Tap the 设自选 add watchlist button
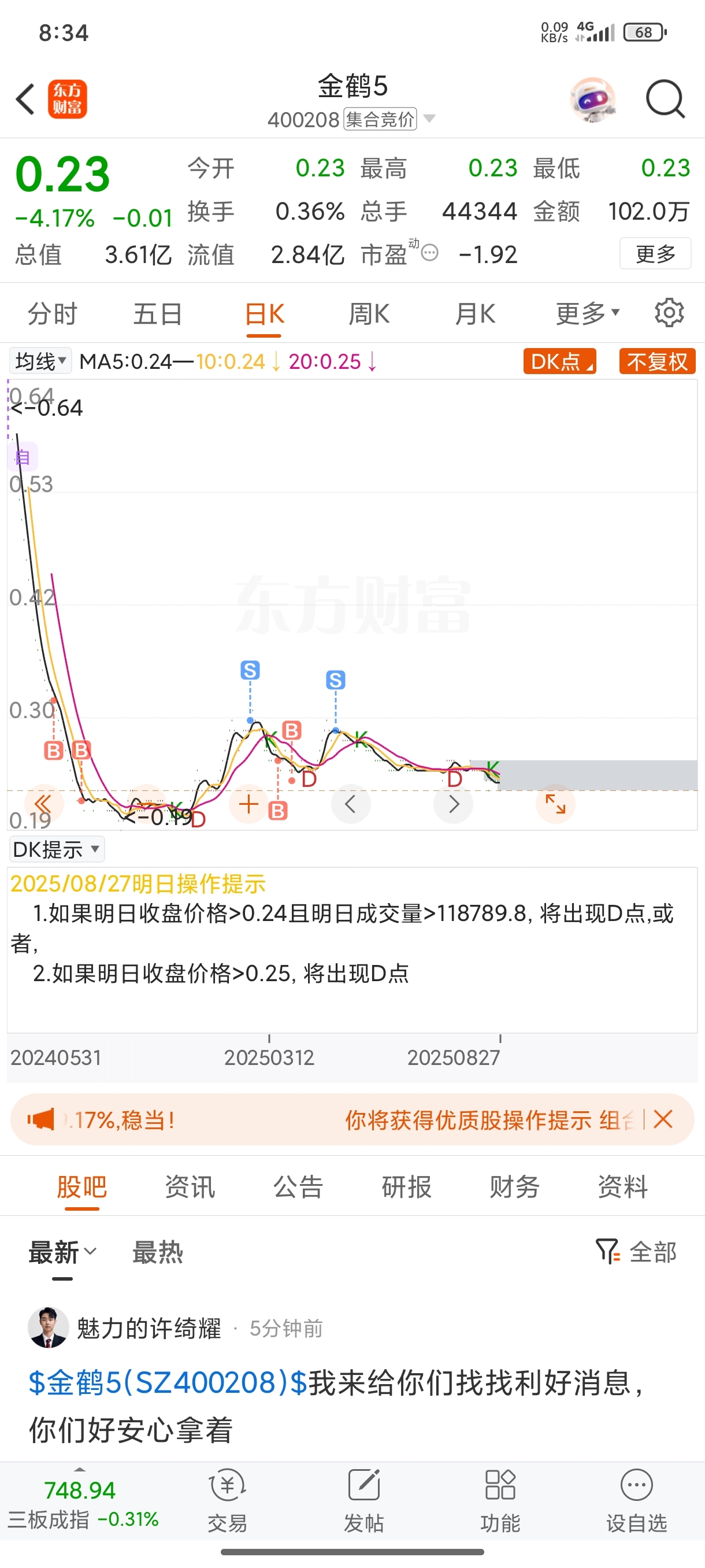Viewport: 705px width, 1568px height. click(636, 1500)
